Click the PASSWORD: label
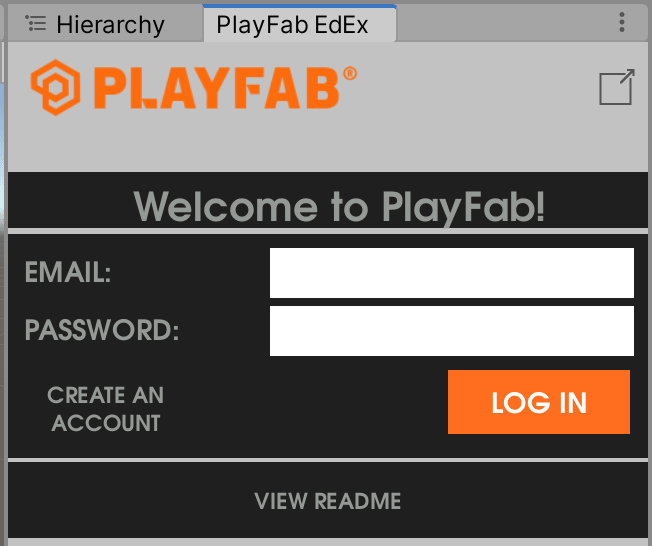652x546 pixels. click(102, 330)
